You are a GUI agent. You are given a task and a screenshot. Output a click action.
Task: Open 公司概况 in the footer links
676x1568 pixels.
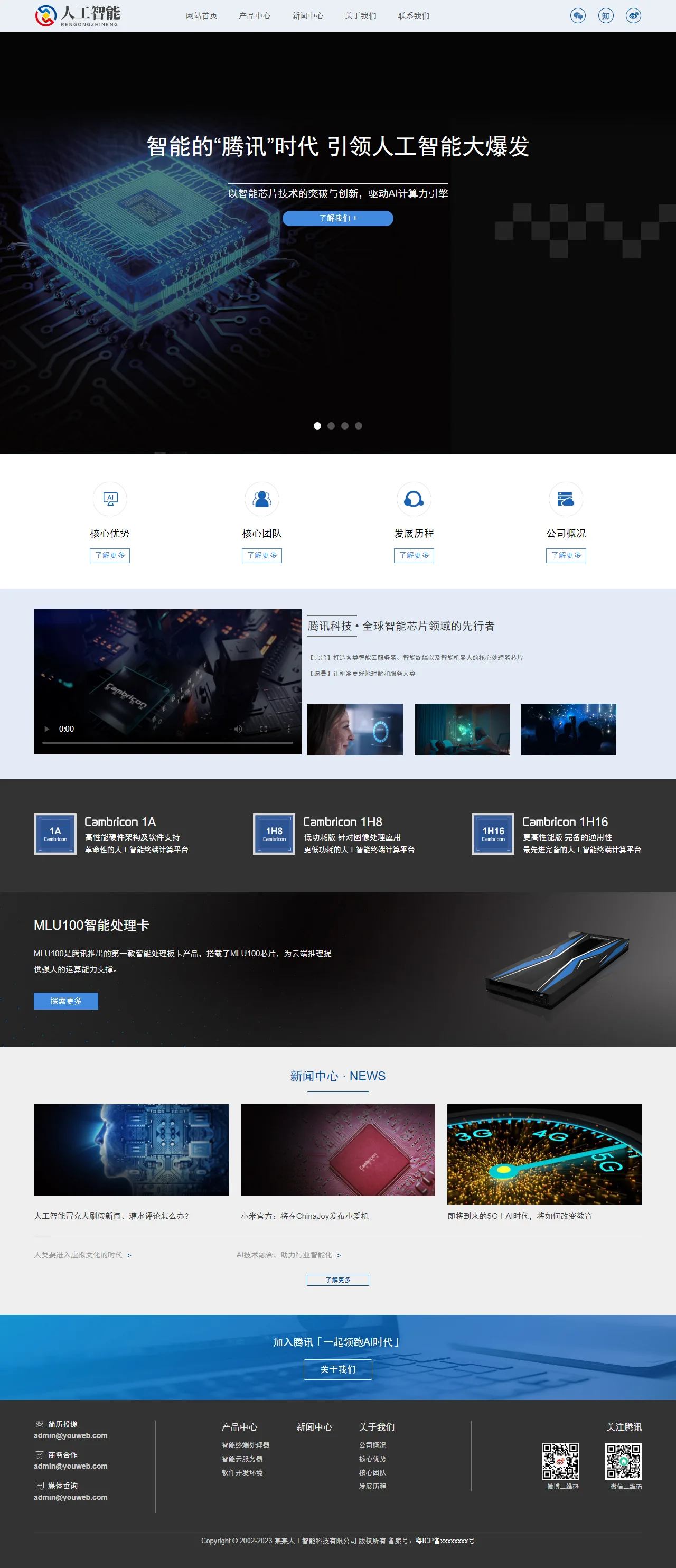point(372,1445)
